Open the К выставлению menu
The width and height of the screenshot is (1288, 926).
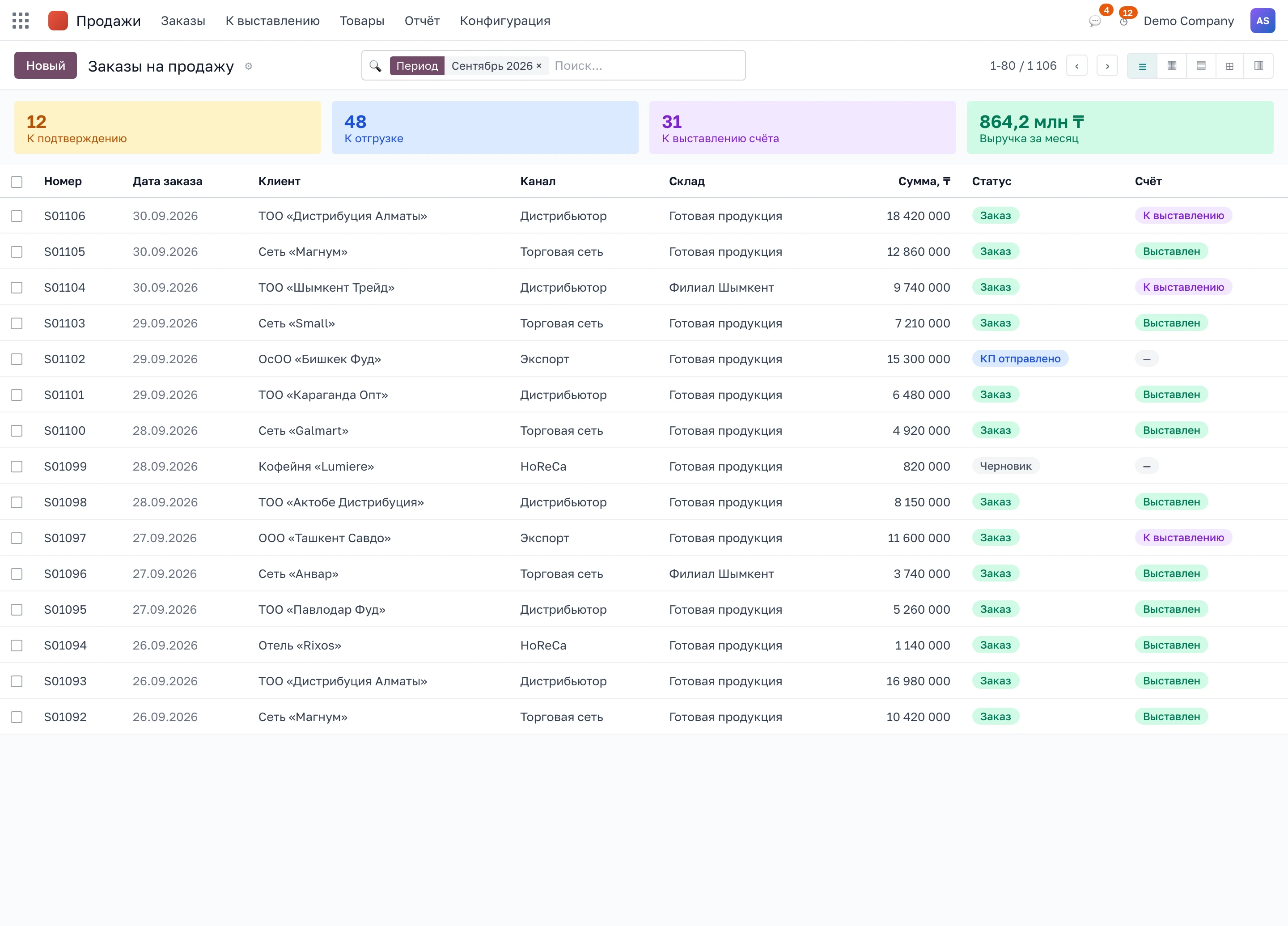[273, 21]
